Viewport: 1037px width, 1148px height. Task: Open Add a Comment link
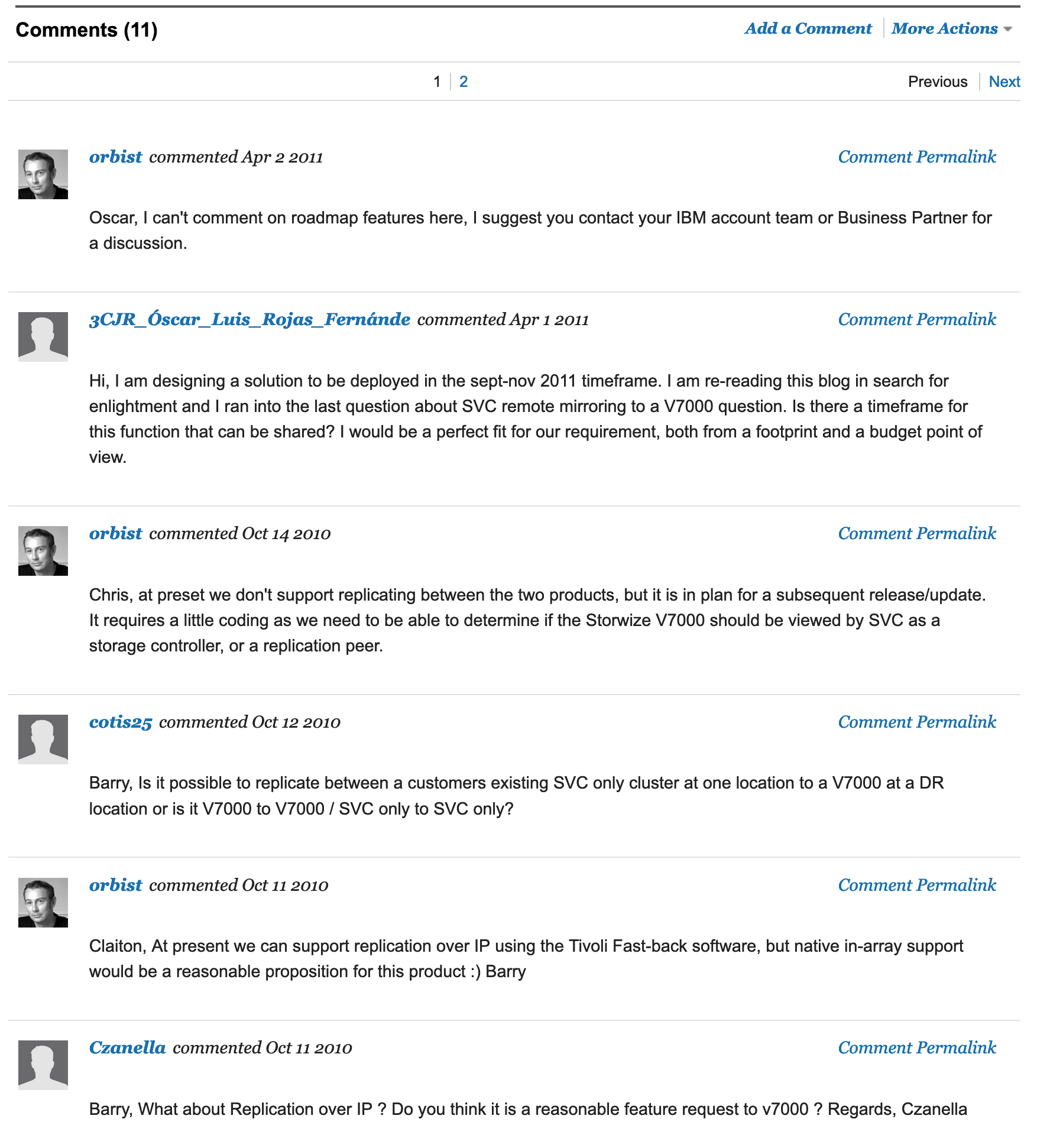(x=808, y=28)
